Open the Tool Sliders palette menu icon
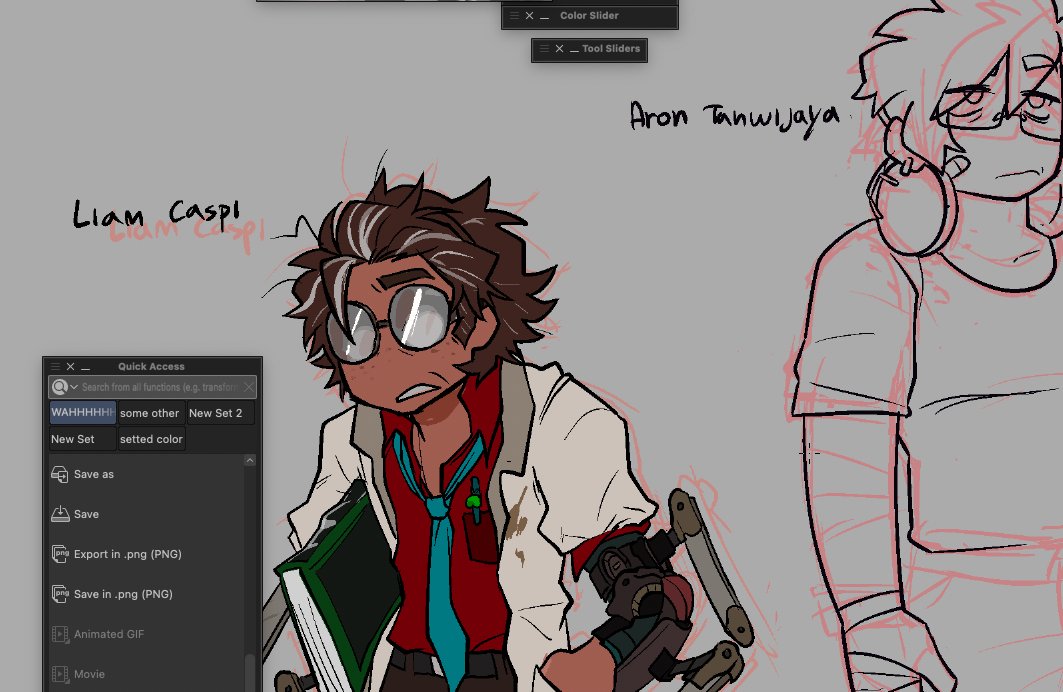This screenshot has width=1063, height=692. (x=544, y=49)
